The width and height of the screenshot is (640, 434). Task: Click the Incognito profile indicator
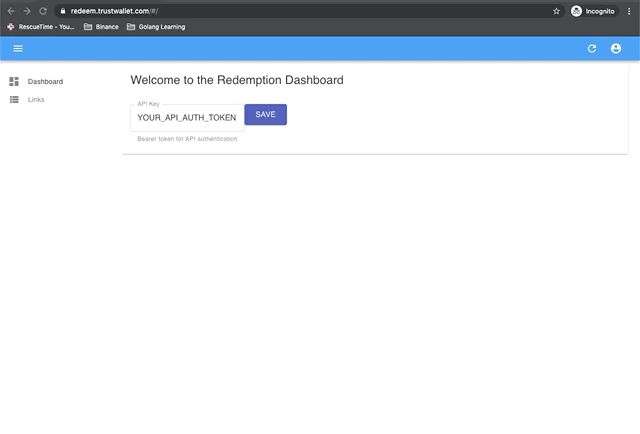click(x=594, y=11)
